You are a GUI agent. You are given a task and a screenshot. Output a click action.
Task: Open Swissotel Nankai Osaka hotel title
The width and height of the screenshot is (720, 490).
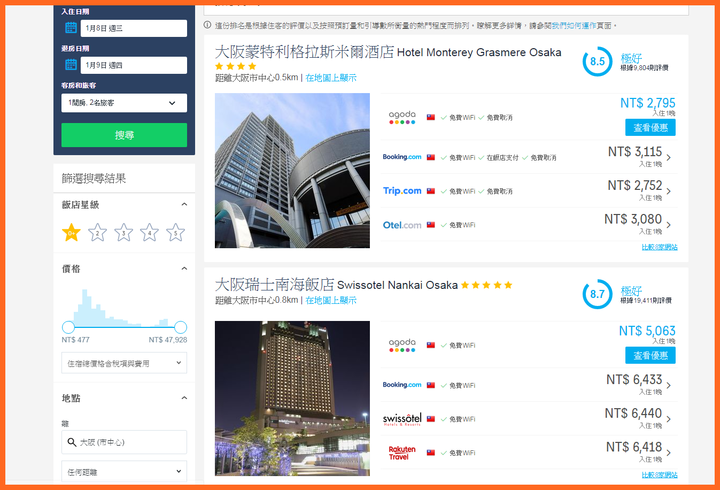click(336, 285)
